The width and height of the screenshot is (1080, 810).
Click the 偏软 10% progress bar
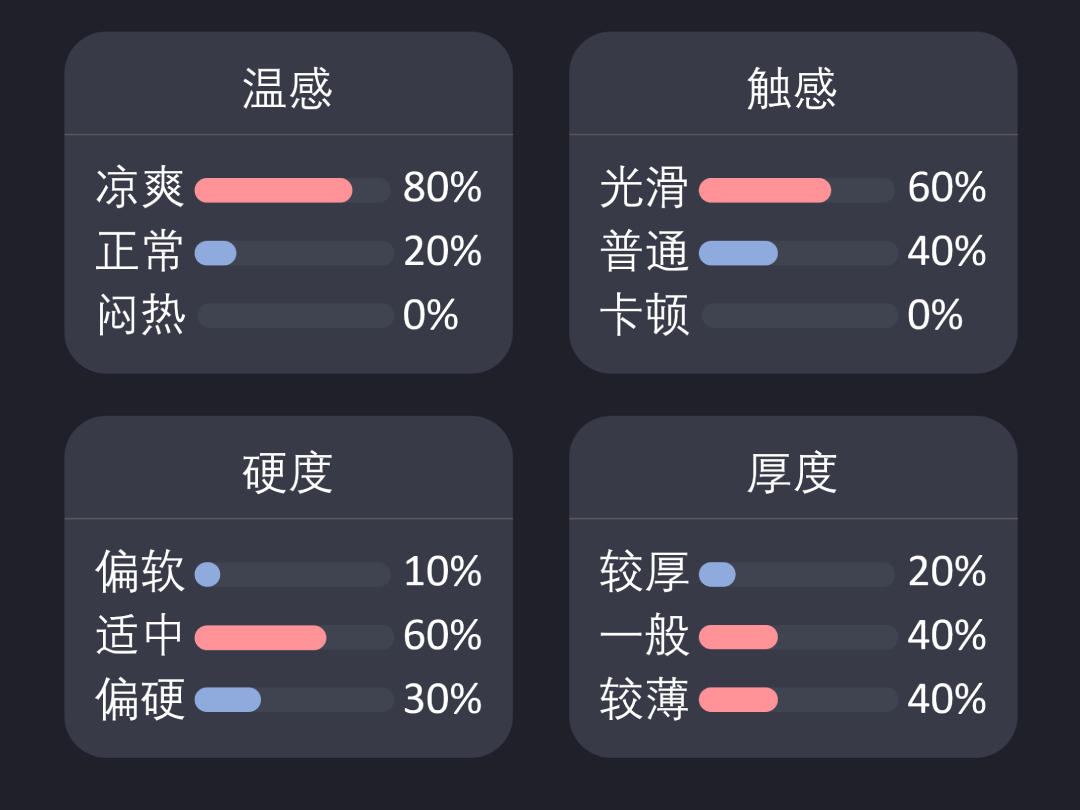(x=293, y=574)
